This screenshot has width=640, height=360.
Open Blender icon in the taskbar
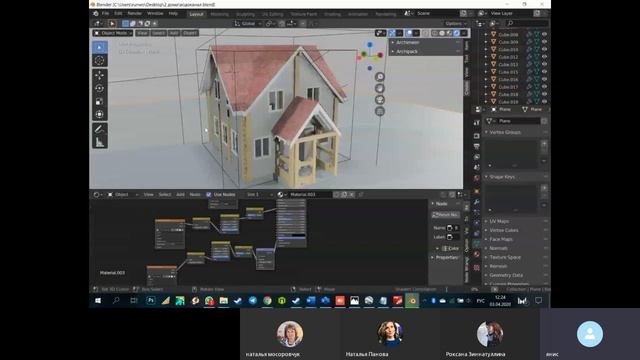click(x=412, y=301)
